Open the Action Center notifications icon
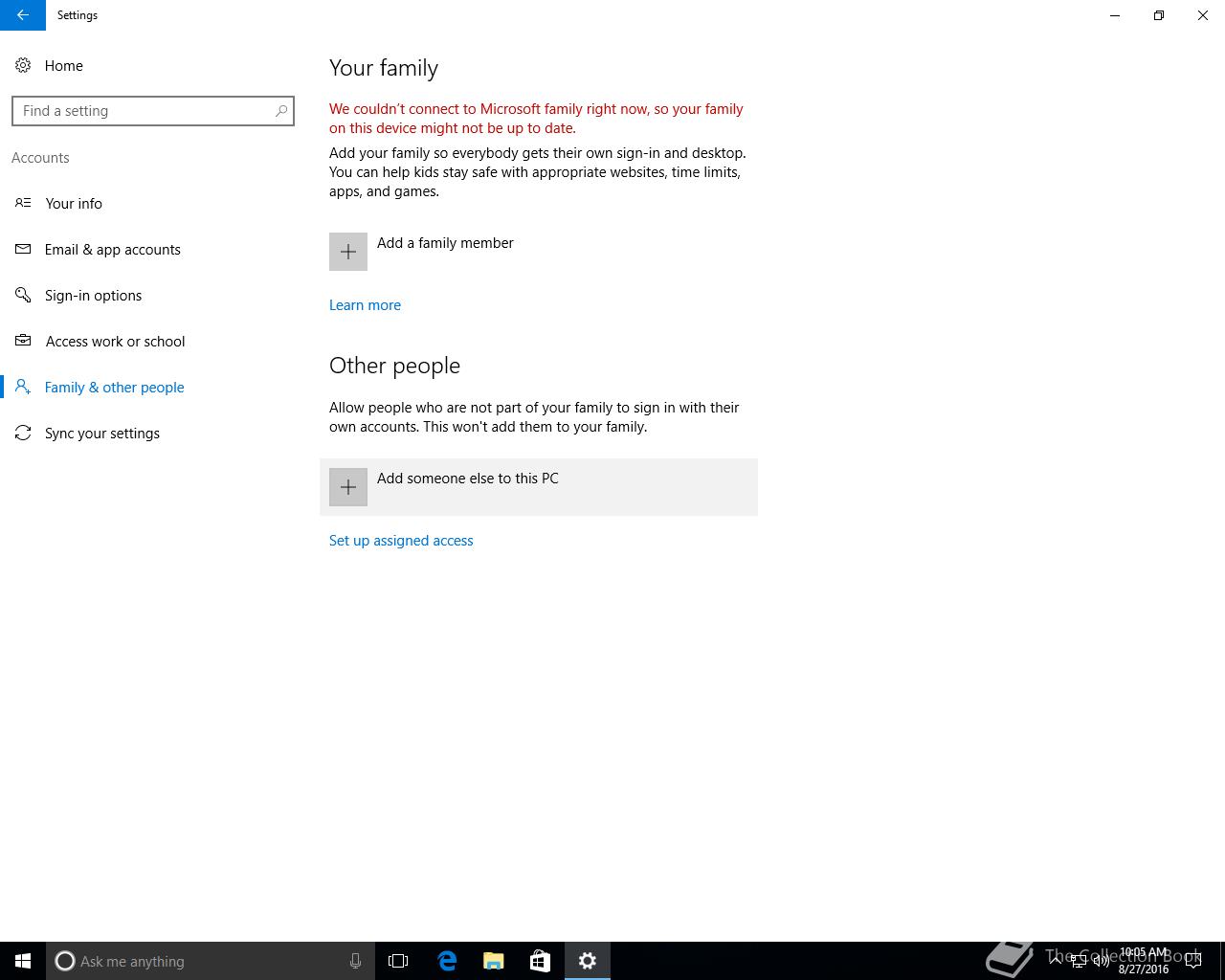The image size is (1225, 980). click(x=1193, y=961)
